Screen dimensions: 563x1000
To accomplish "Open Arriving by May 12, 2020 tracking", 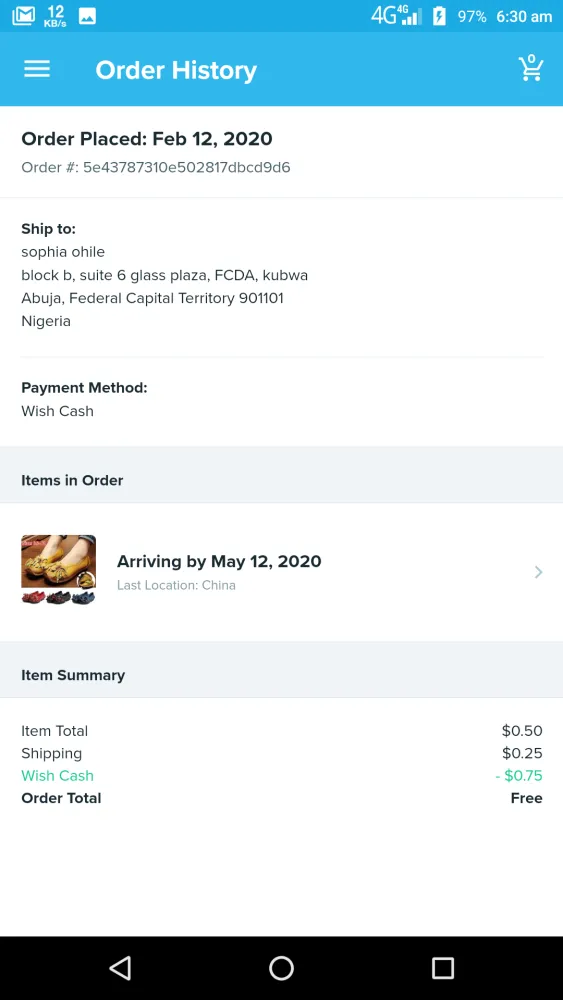I will coord(219,561).
